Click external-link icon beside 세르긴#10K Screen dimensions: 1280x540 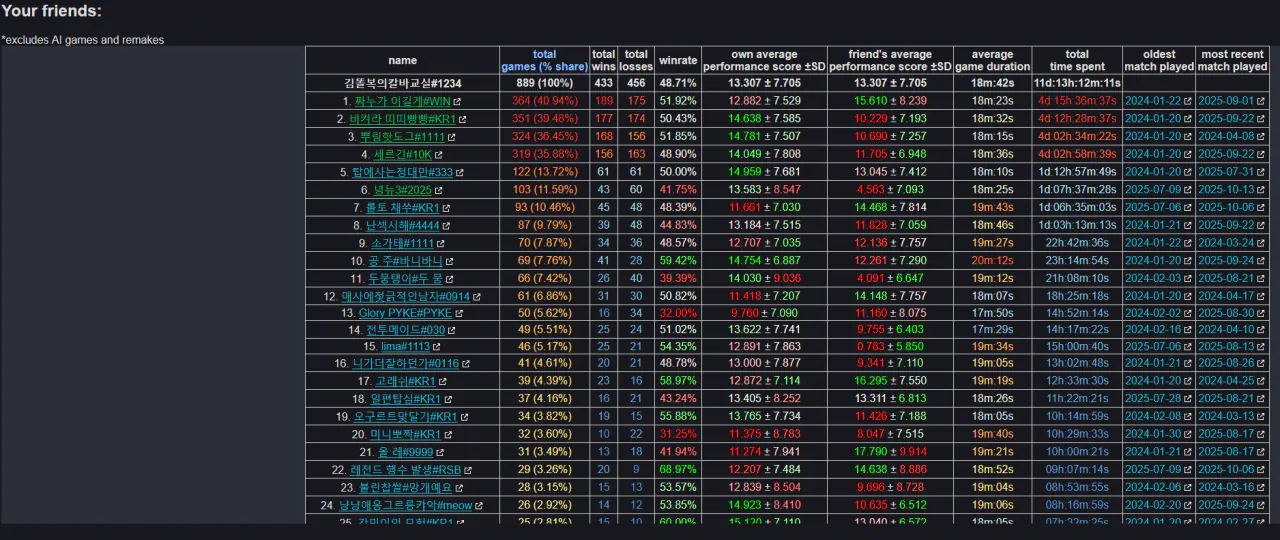[x=438, y=155]
